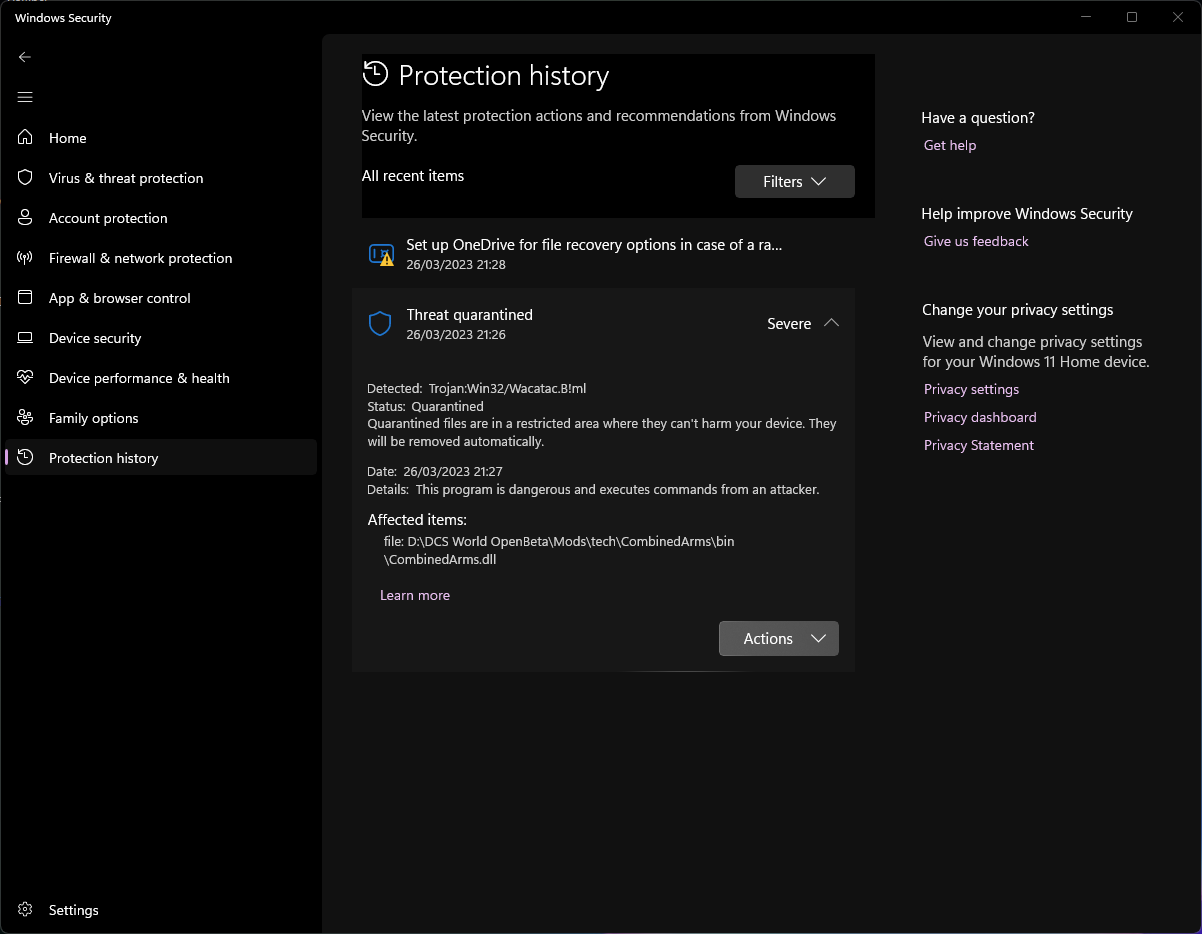Click the Get help link
1202x934 pixels.
click(950, 145)
